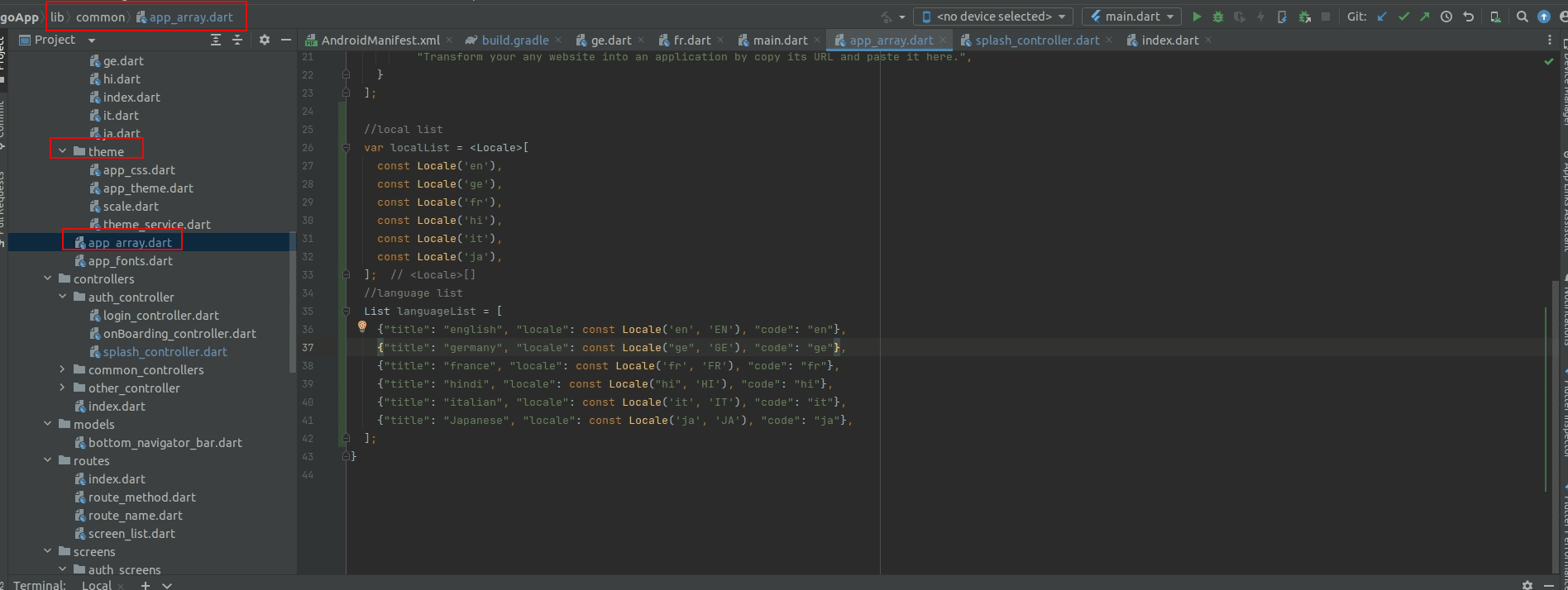
Task: Expand the common_controllers folder
Action: click(x=62, y=369)
